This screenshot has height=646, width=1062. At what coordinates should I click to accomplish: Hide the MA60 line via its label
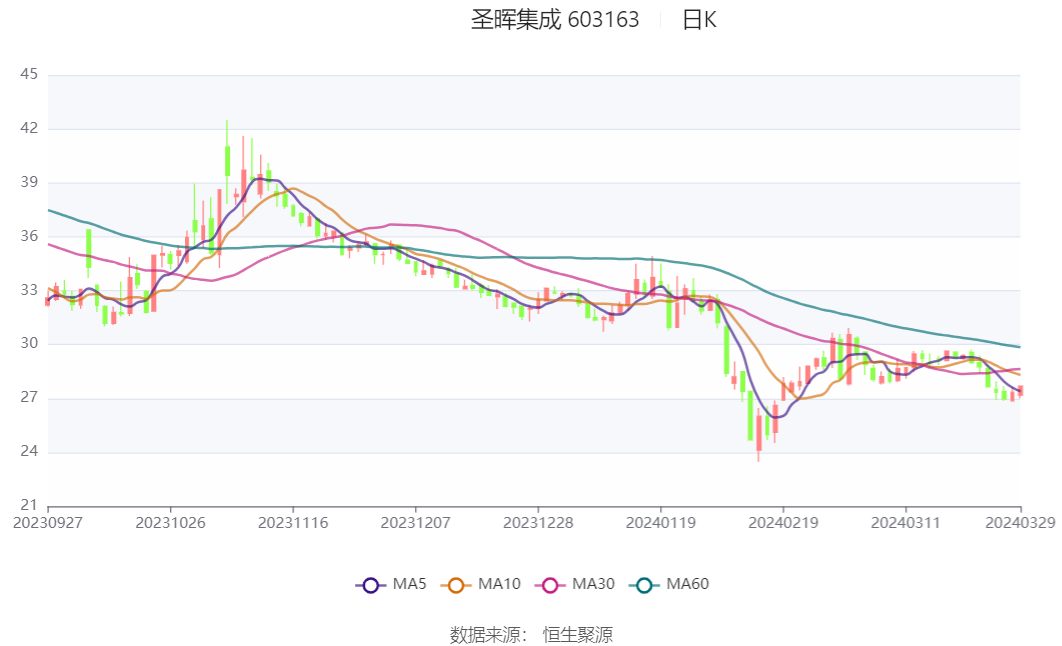coord(687,584)
